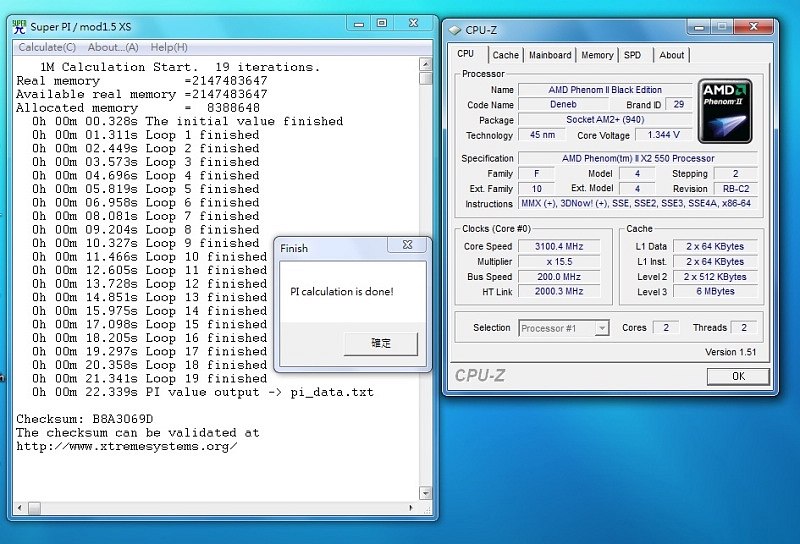The image size is (800, 544).
Task: Click the Name field 'AMD Phenom II Black Edition'
Action: [x=605, y=90]
